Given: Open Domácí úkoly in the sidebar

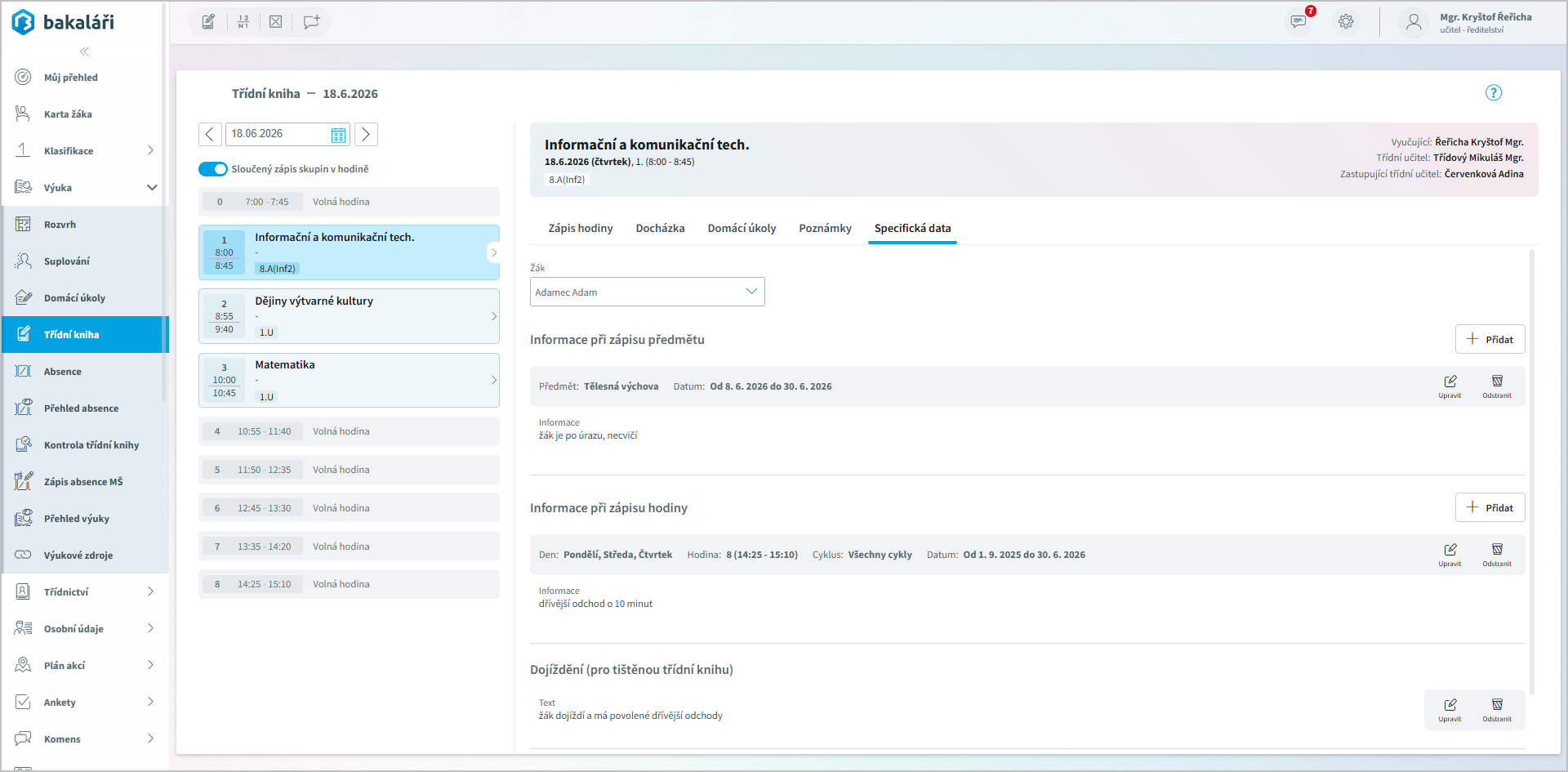Looking at the screenshot, I should pos(83,298).
